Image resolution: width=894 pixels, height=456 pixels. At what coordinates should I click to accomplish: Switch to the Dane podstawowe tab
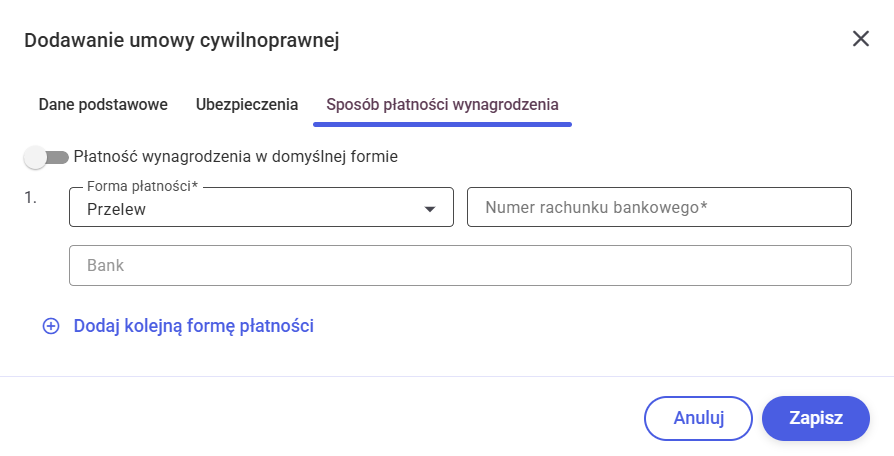point(103,104)
